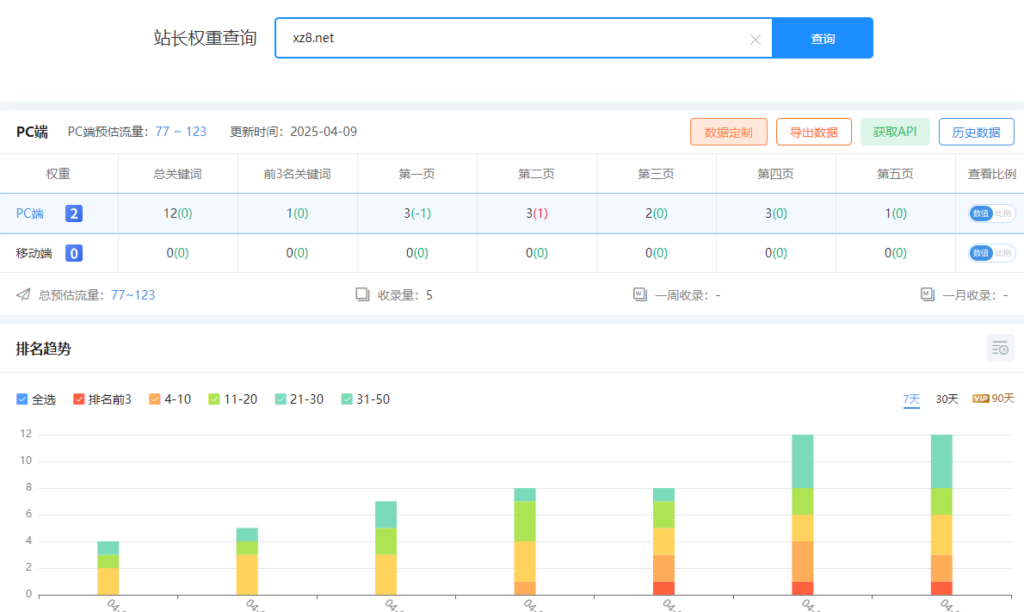Toggle PC端 row value/ratio switch
The height and width of the screenshot is (612, 1024).
click(x=991, y=214)
